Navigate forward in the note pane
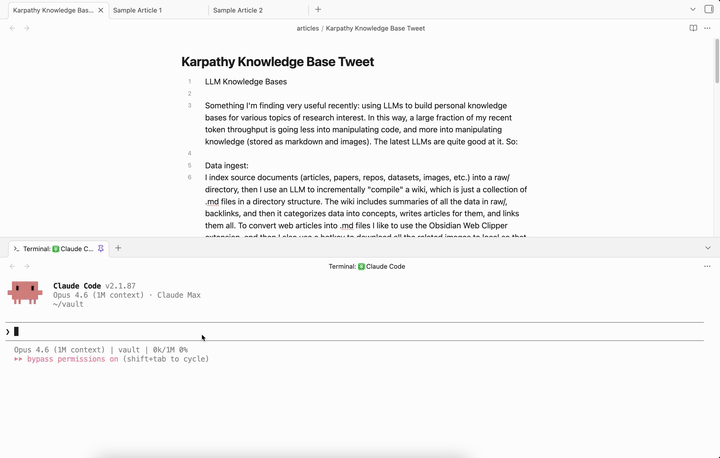The height and width of the screenshot is (458, 720). [27, 28]
